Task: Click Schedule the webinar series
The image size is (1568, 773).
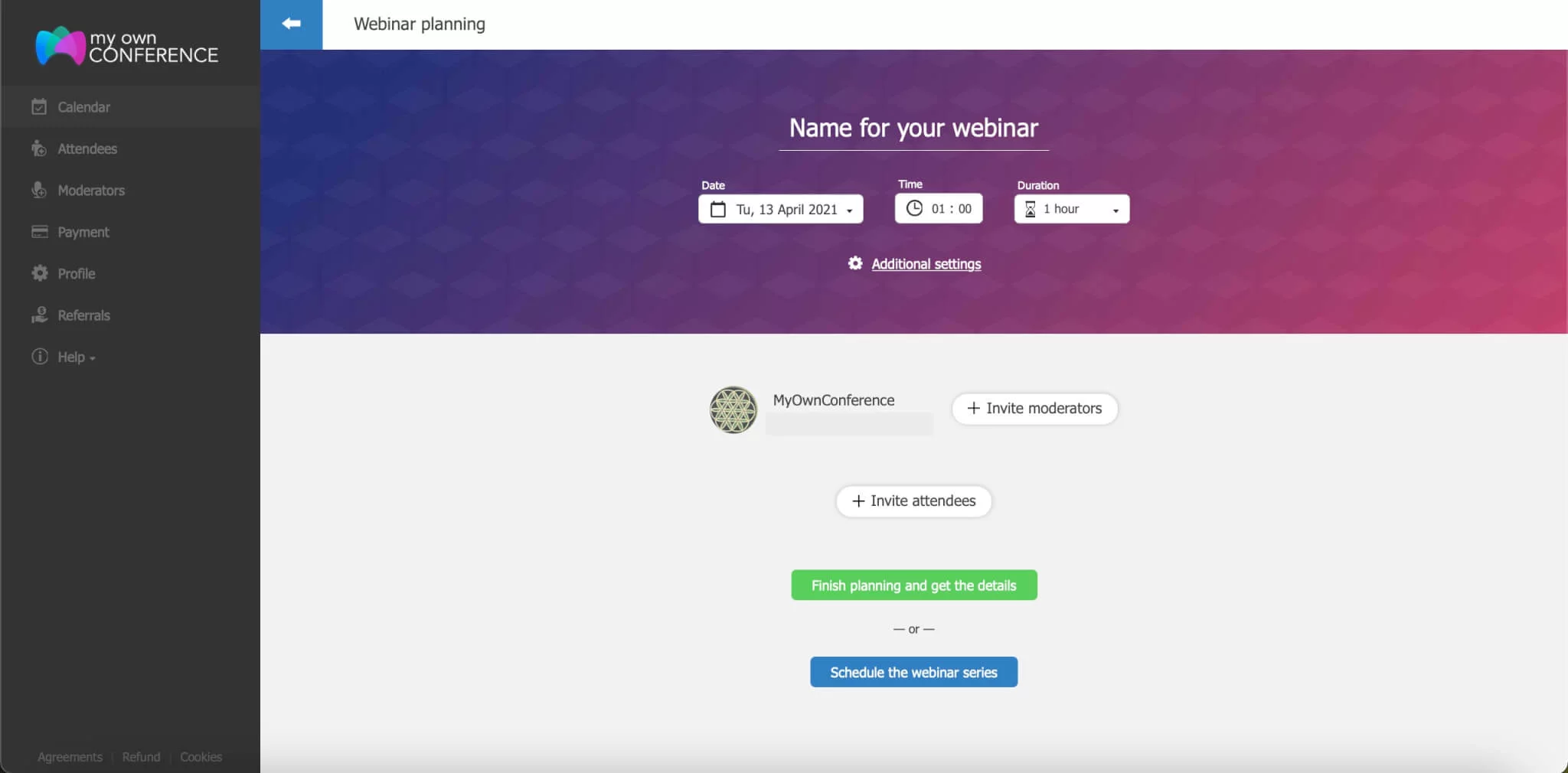Action: [x=913, y=672]
